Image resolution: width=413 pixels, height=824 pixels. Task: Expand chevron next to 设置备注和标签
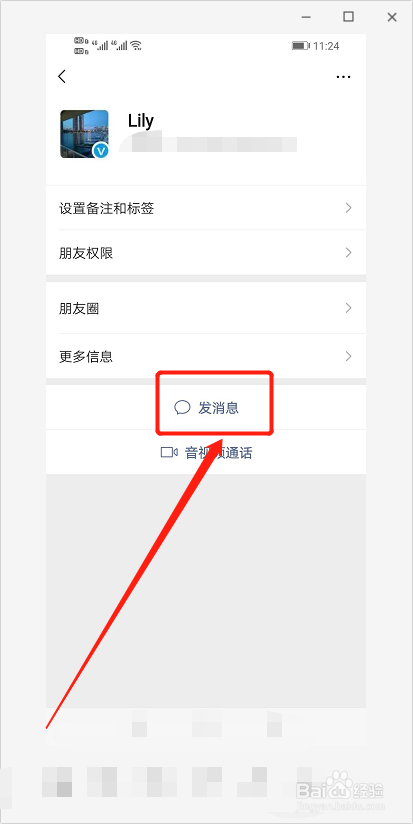point(348,208)
